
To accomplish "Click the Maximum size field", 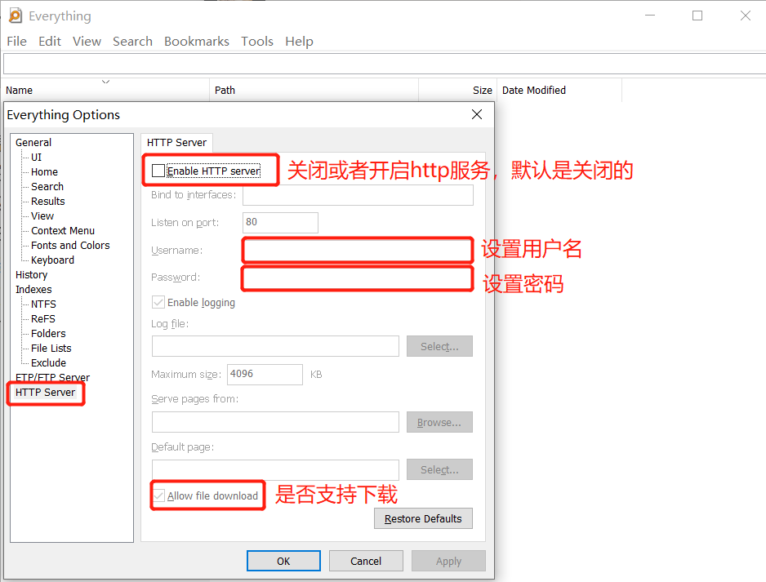I will click(x=264, y=374).
